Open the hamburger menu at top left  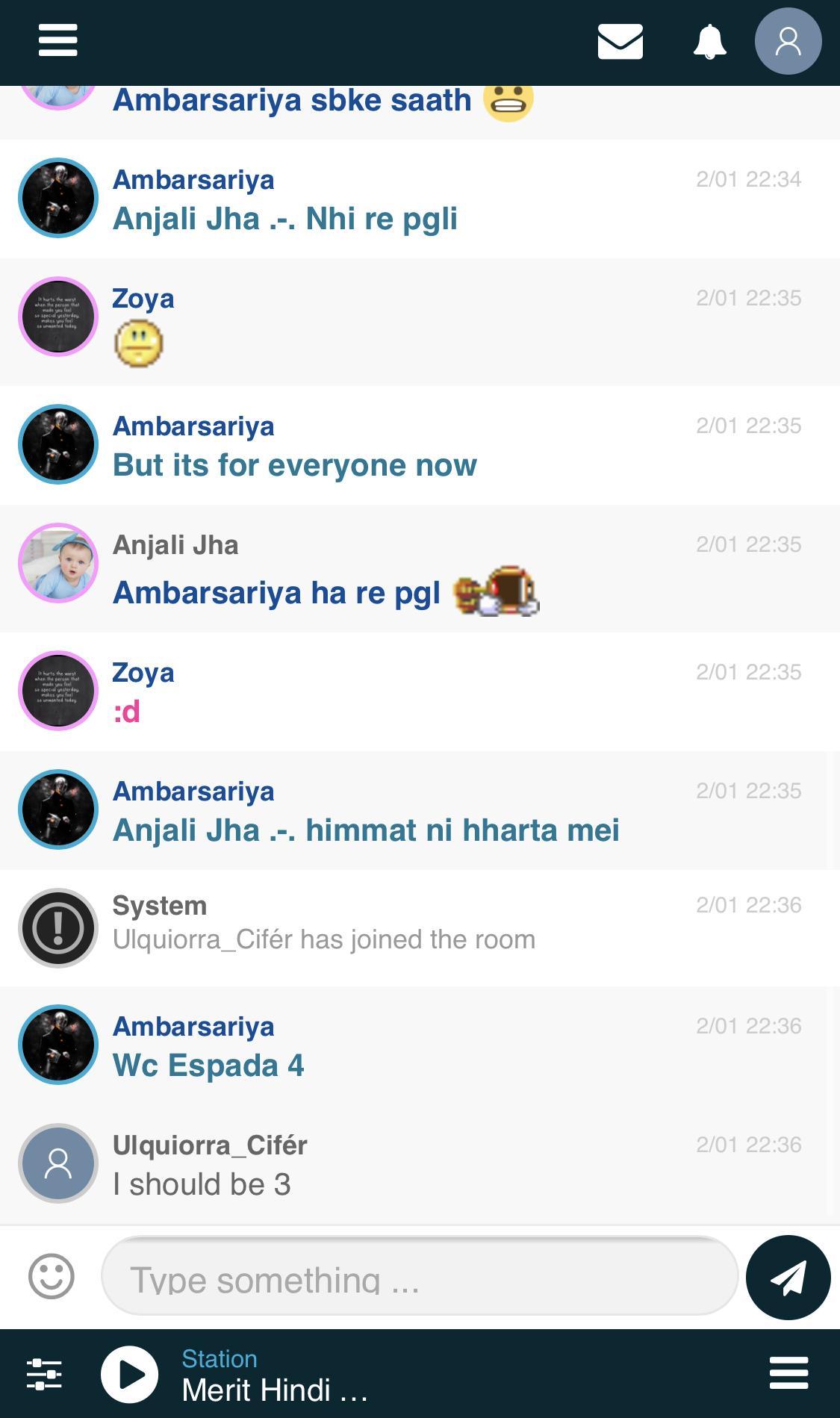pyautogui.click(x=57, y=40)
